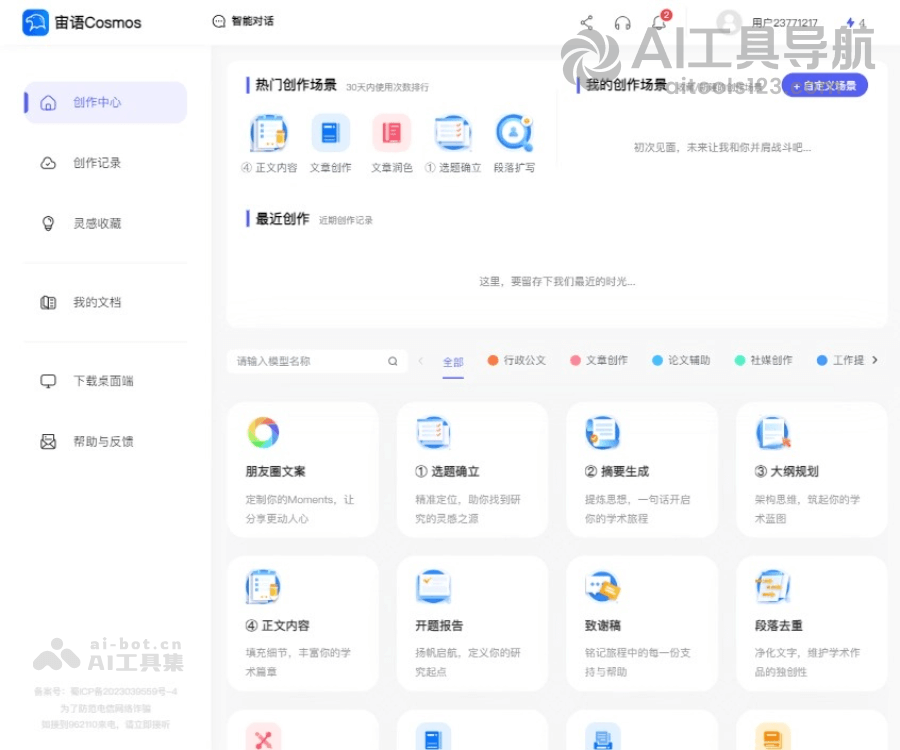This screenshot has height=750, width=900.
Task: Click the chat bubble icon of 致谢稿
Action: pos(603,586)
